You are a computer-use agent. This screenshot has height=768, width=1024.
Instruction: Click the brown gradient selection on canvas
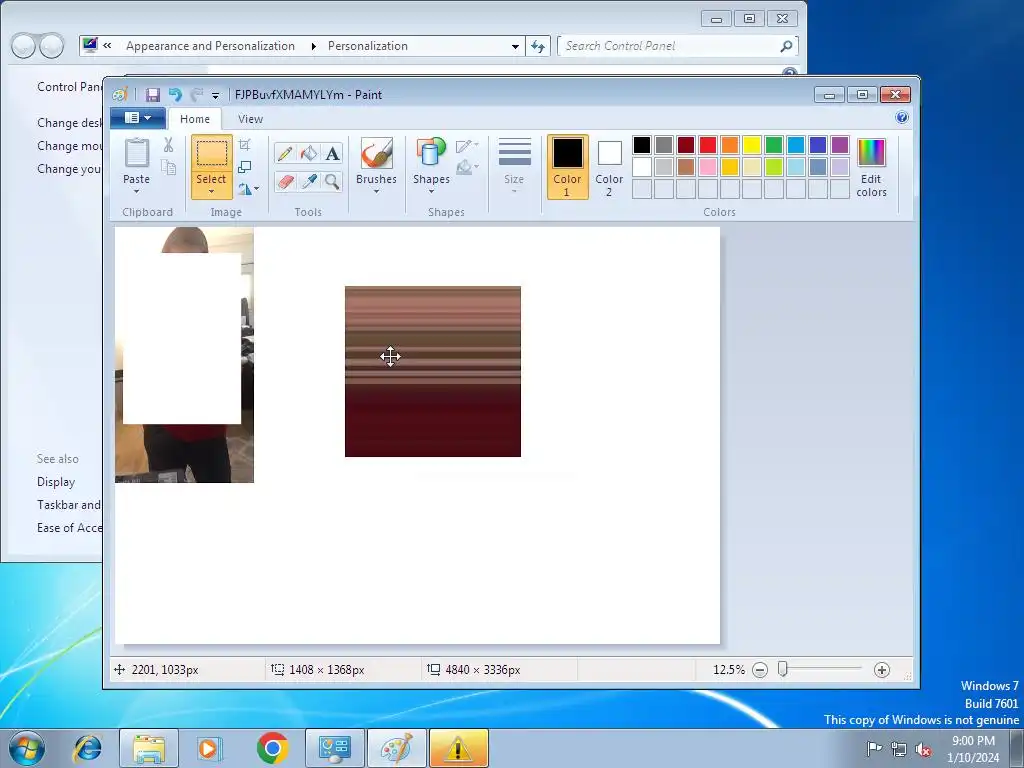(x=433, y=372)
